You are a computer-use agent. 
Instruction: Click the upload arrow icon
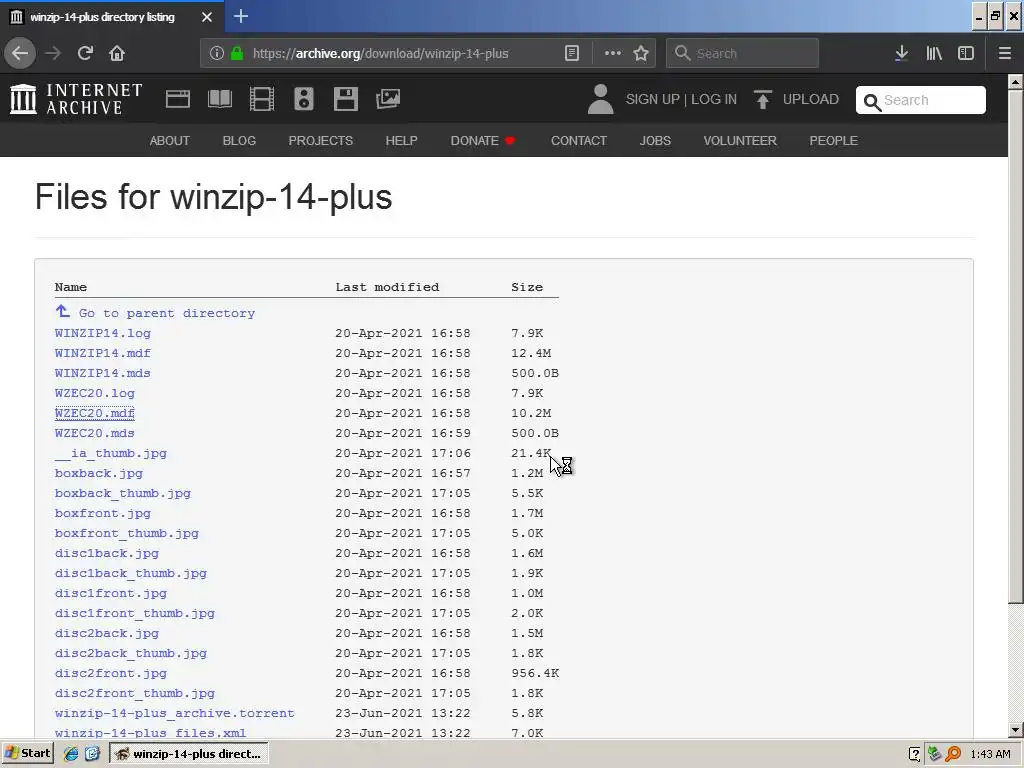pyautogui.click(x=762, y=99)
